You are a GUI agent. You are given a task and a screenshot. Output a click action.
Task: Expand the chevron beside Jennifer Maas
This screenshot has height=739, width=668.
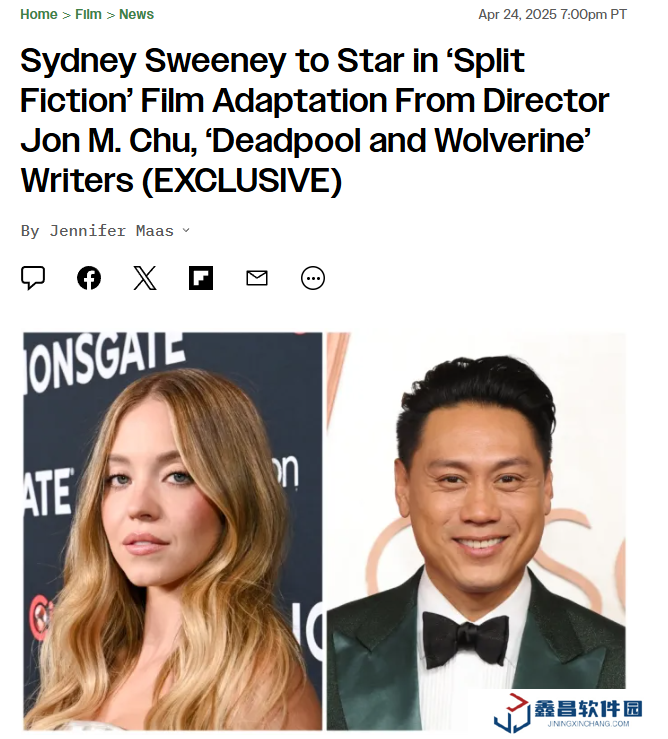(x=186, y=230)
